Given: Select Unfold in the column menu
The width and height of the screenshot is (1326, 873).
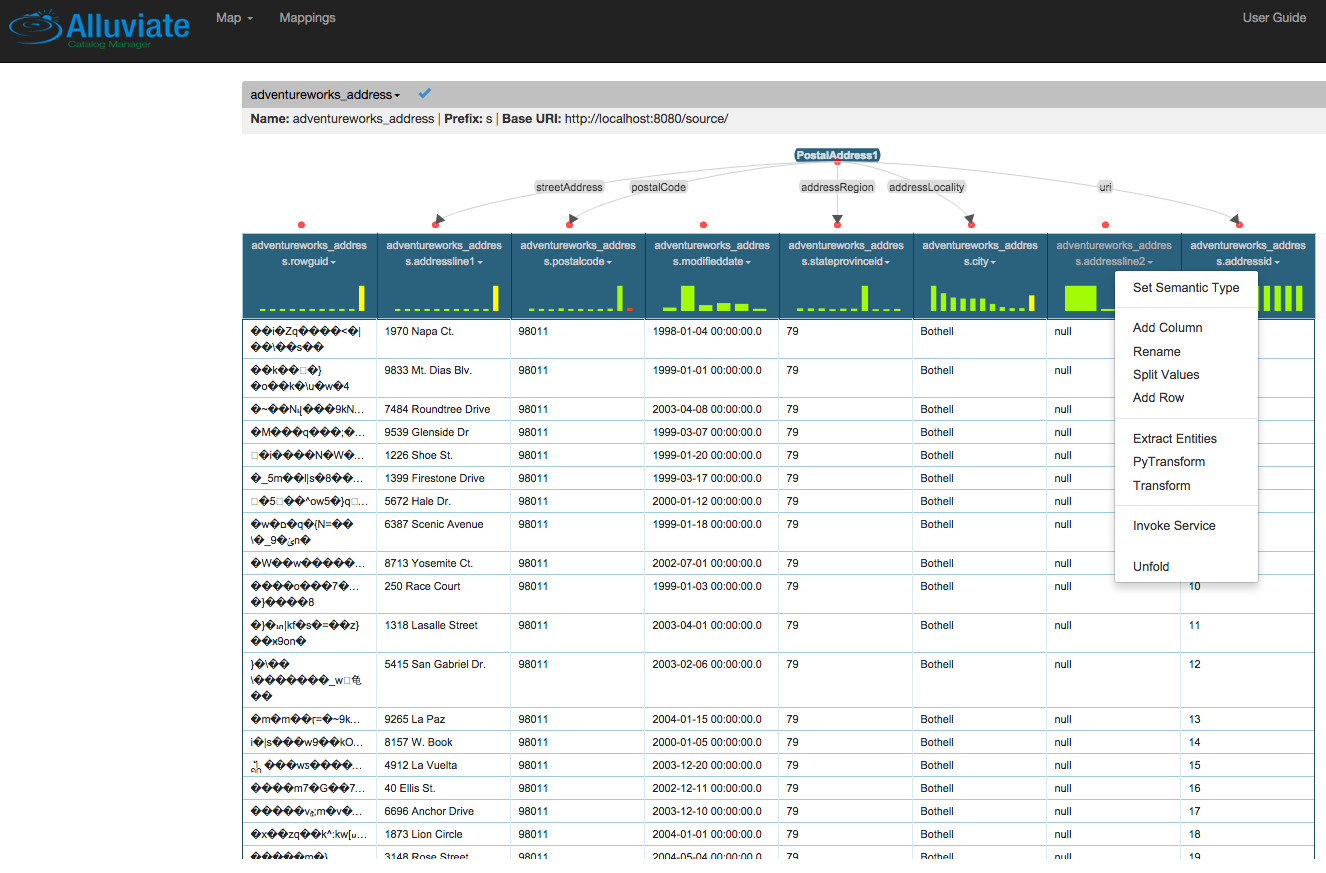Looking at the screenshot, I should point(1186,567).
